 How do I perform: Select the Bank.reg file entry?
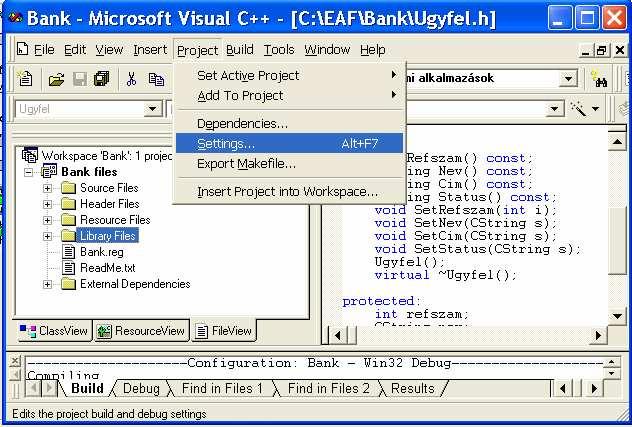coord(102,252)
